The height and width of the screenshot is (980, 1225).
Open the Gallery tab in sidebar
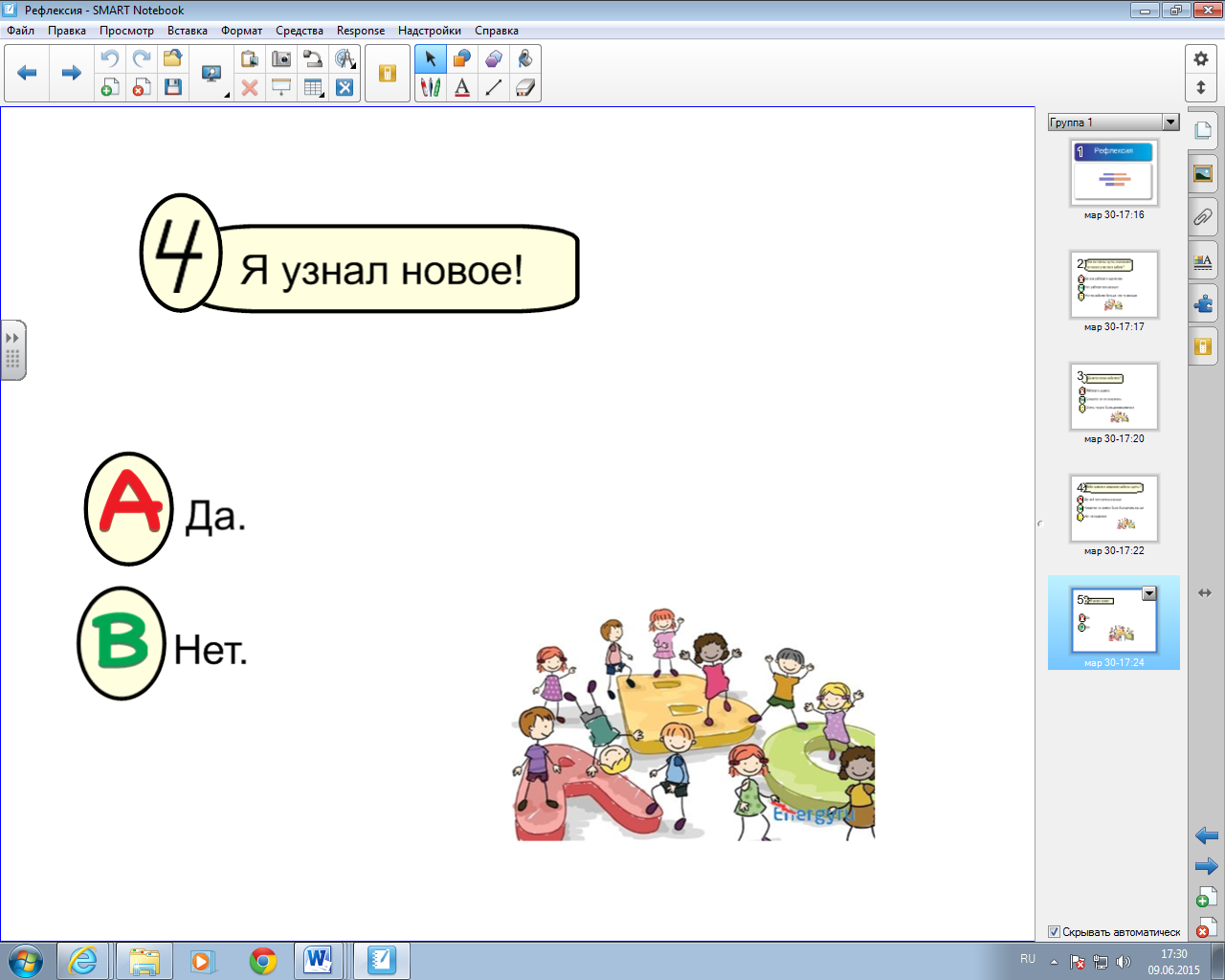click(1203, 173)
